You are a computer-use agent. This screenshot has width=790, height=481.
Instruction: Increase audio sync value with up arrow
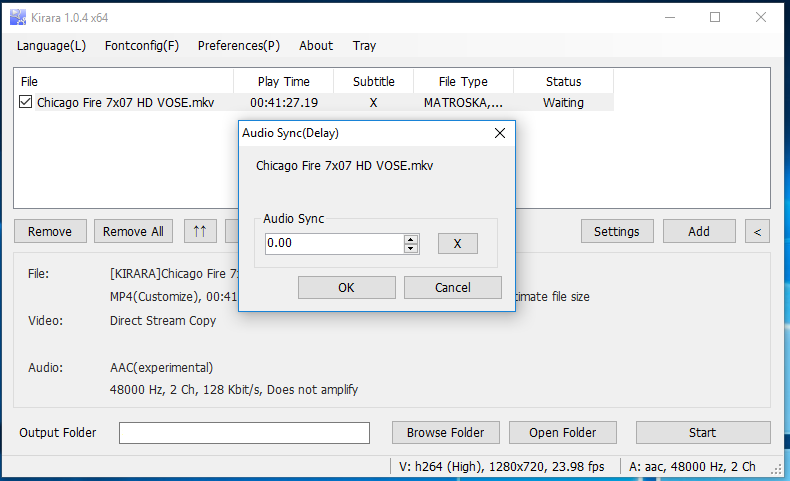(411, 239)
